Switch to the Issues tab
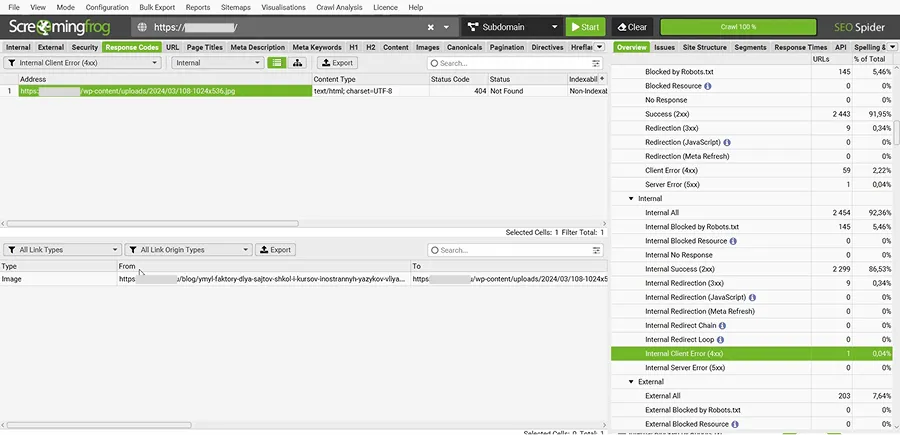The image size is (900, 435). click(664, 48)
